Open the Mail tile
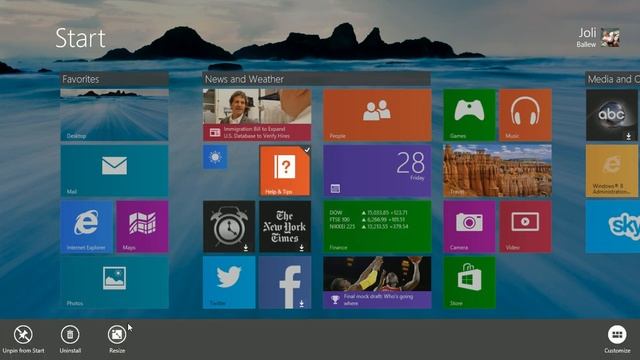The width and height of the screenshot is (640, 360). (114, 171)
